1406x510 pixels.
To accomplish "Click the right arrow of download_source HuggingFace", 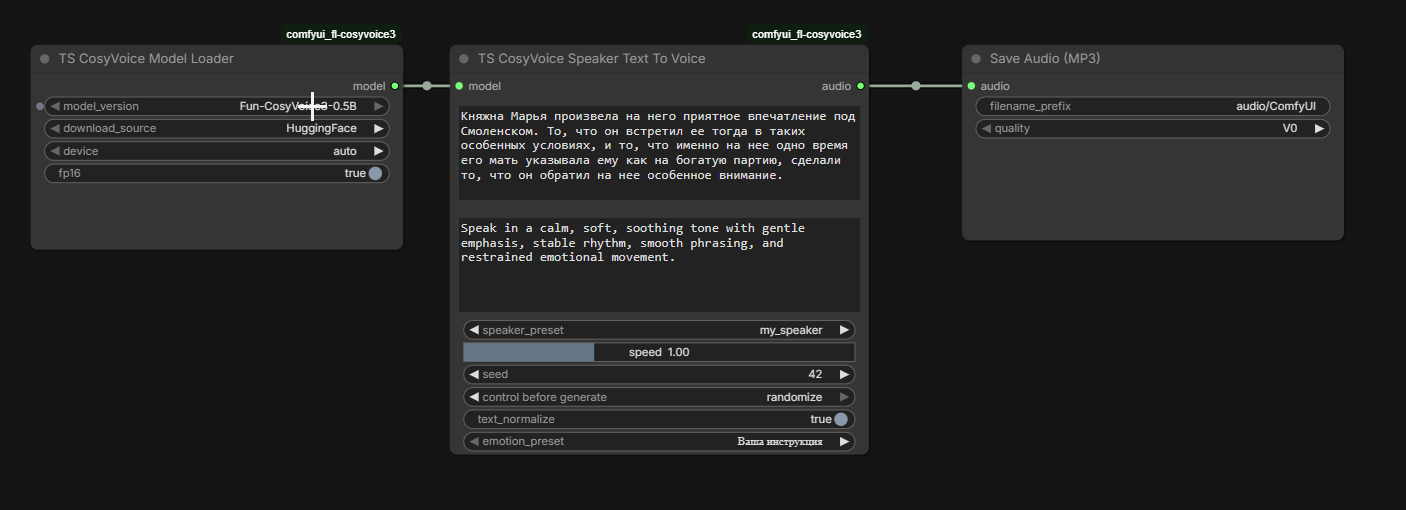I will (379, 128).
